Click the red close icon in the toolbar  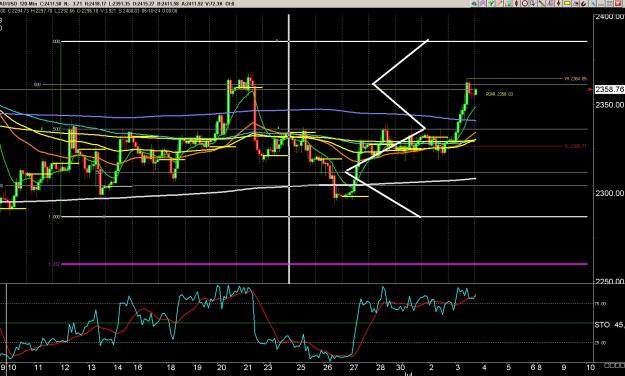[x=618, y=4]
